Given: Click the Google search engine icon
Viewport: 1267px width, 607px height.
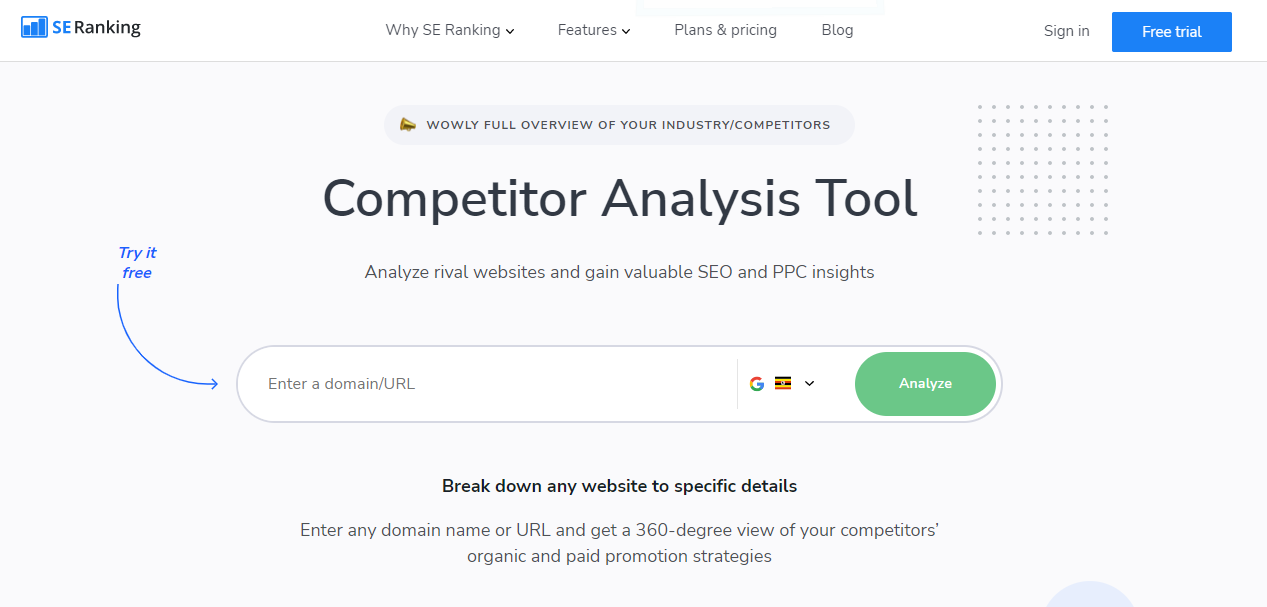Looking at the screenshot, I should point(757,384).
